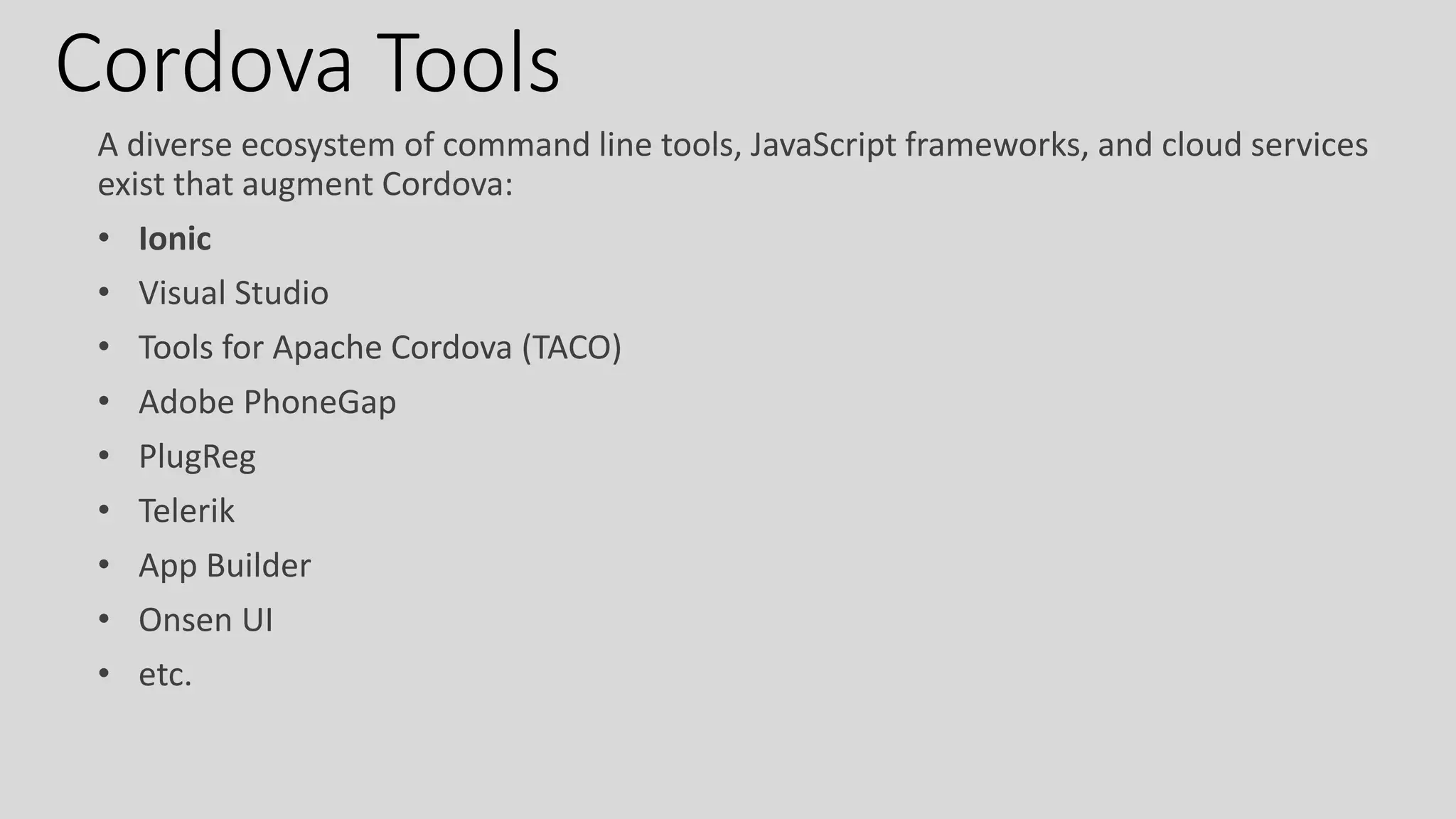
Task: Select the etc. list item
Action: coord(165,675)
